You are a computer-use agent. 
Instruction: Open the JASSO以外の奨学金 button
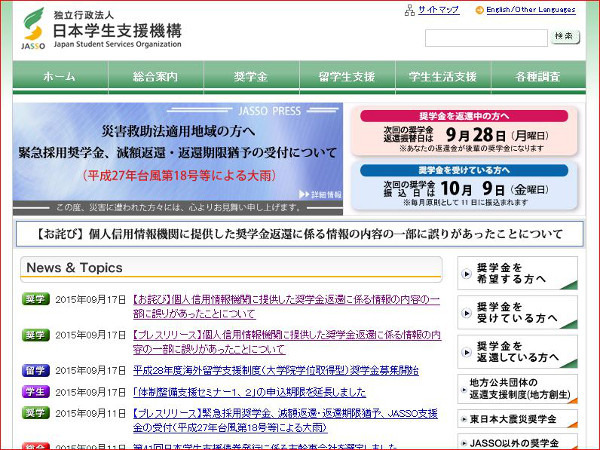coord(517,442)
